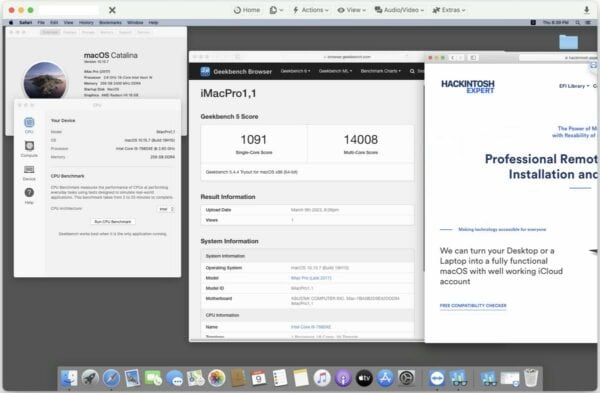Open TeamViewer icon in the dock
Viewport: 600px width, 393px height.
(x=437, y=378)
